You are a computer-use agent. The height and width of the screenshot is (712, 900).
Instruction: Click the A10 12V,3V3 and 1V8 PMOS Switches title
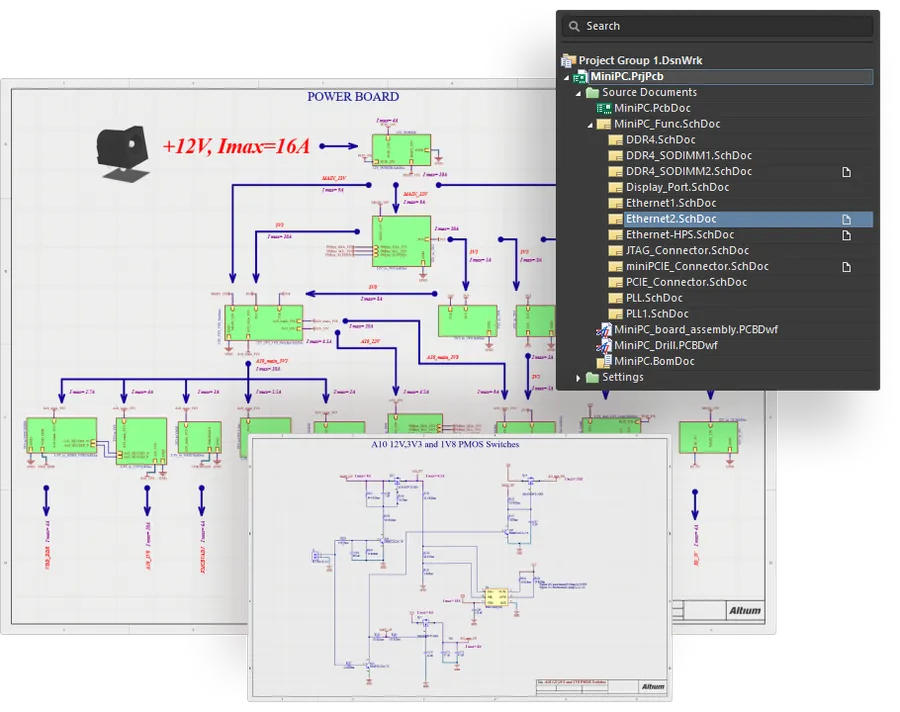pyautogui.click(x=445, y=444)
